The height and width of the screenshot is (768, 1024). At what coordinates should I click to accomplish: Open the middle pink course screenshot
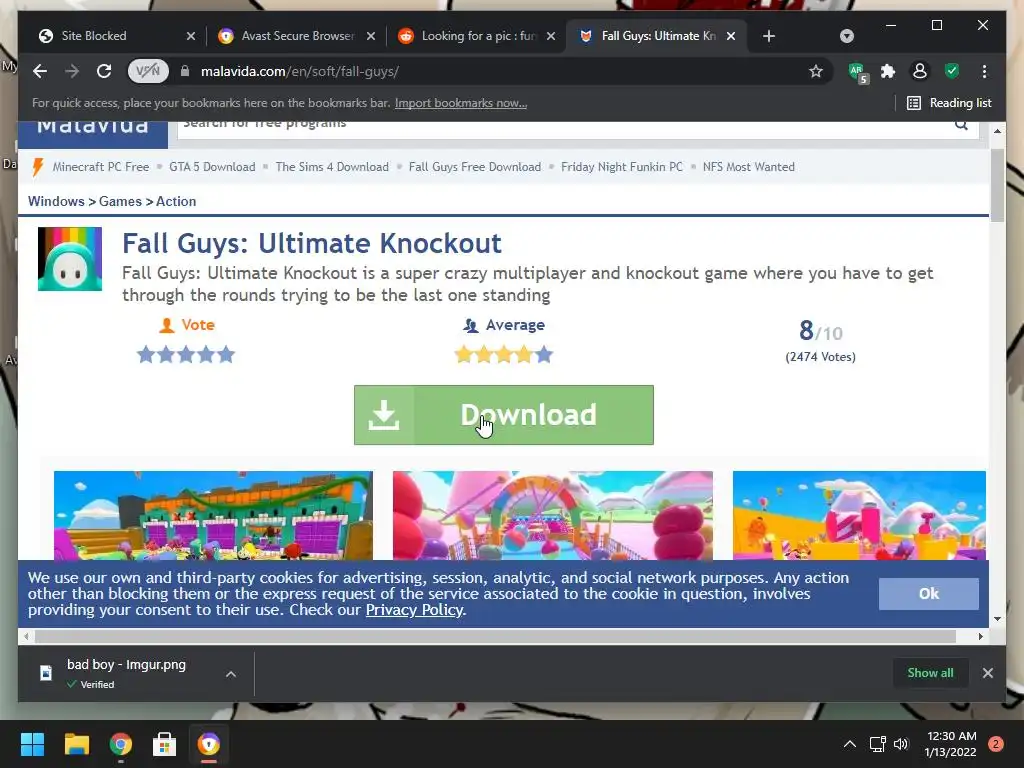click(552, 515)
